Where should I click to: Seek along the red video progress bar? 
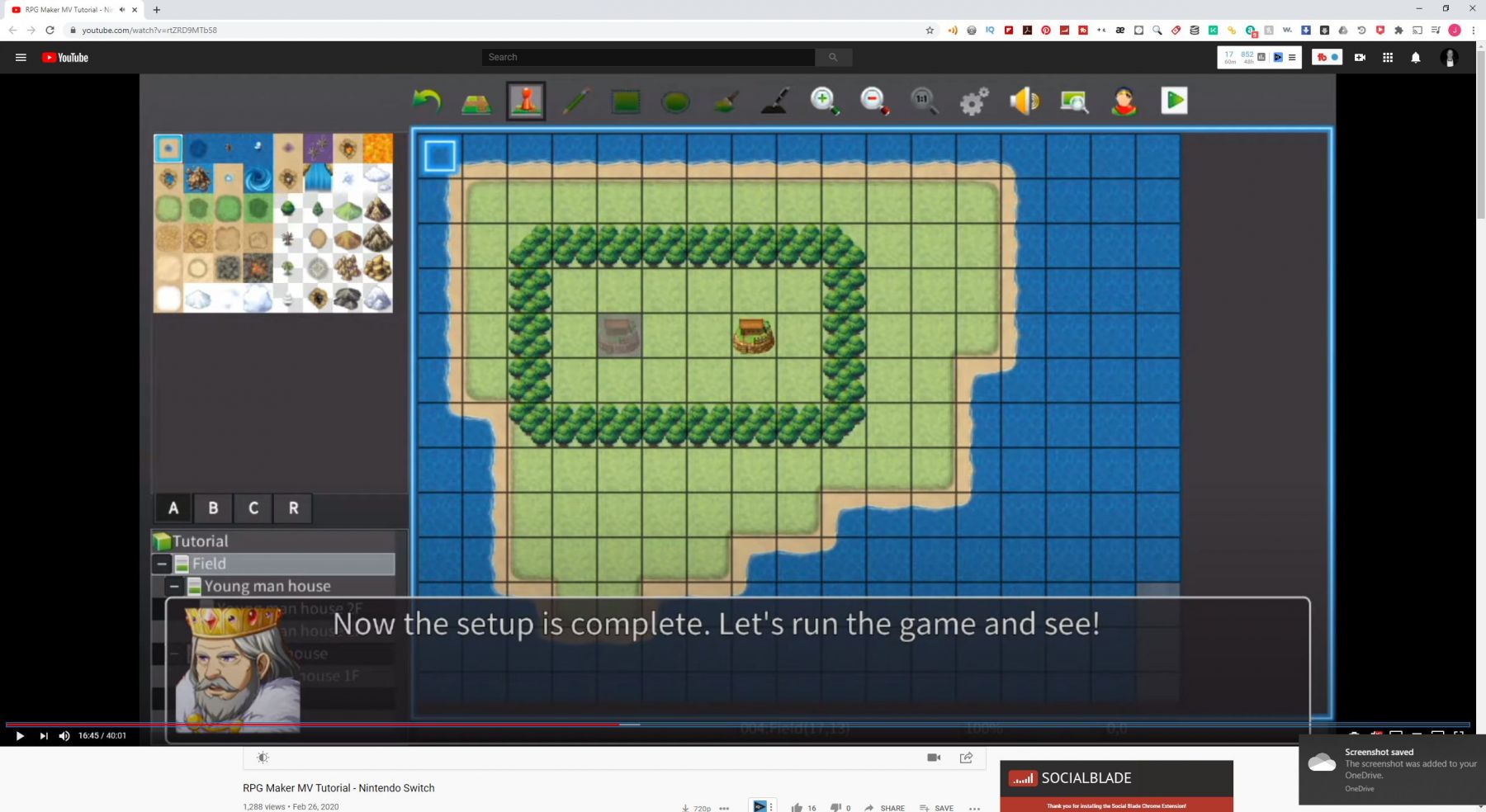(x=737, y=725)
